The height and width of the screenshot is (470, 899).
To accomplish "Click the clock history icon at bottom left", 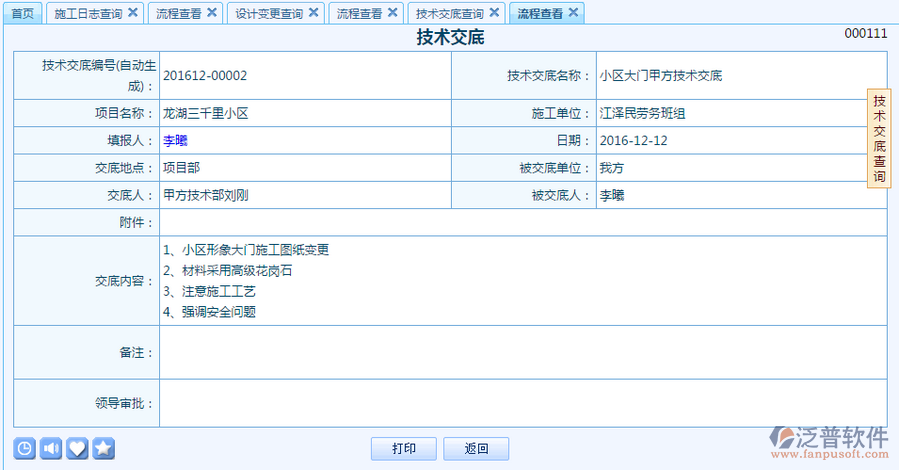I will click(25, 448).
